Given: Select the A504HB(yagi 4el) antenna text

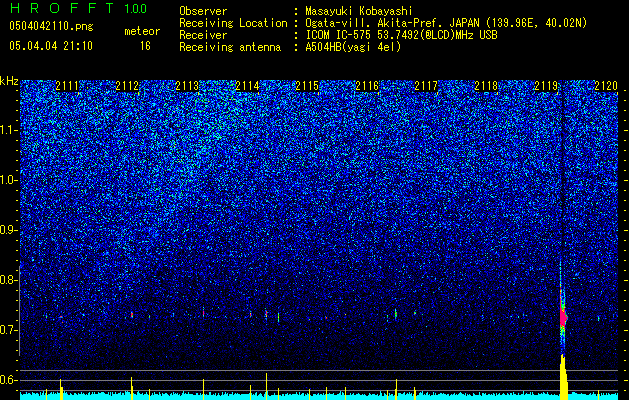Looking at the screenshot, I should pyautogui.click(x=353, y=47).
